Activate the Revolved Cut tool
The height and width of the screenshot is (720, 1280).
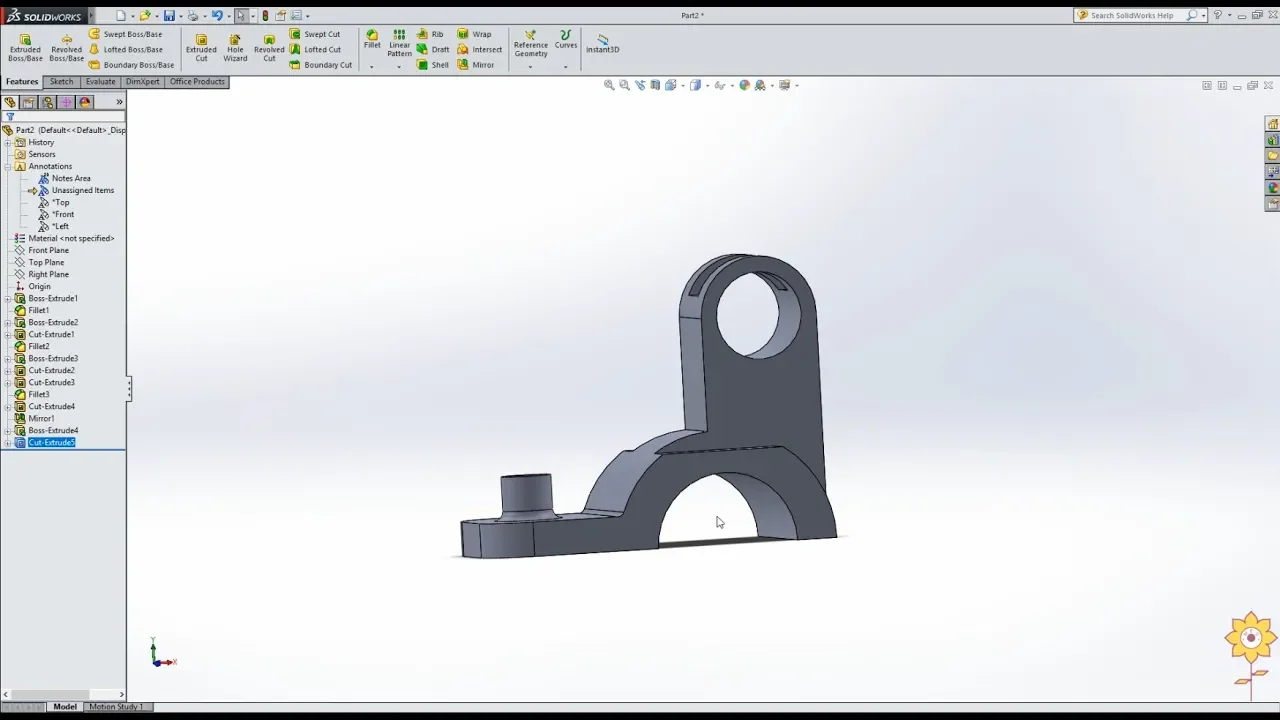[269, 48]
